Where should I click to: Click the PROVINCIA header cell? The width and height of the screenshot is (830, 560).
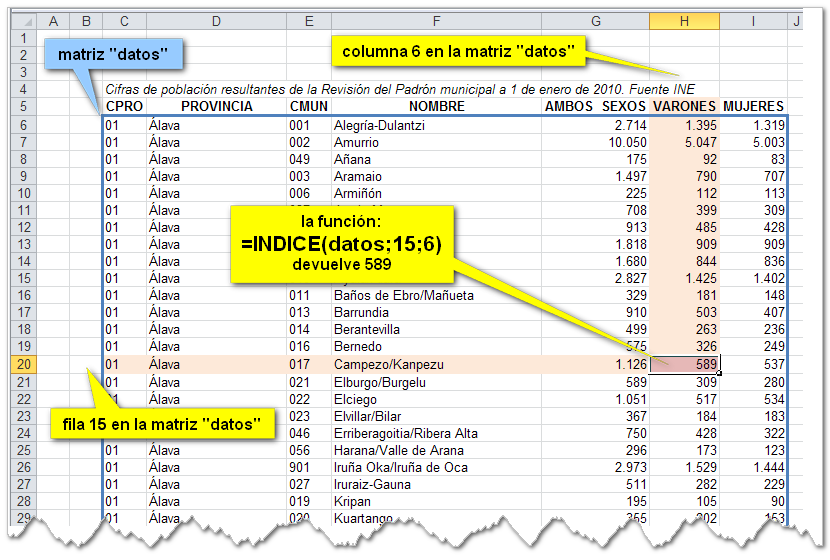tap(216, 107)
